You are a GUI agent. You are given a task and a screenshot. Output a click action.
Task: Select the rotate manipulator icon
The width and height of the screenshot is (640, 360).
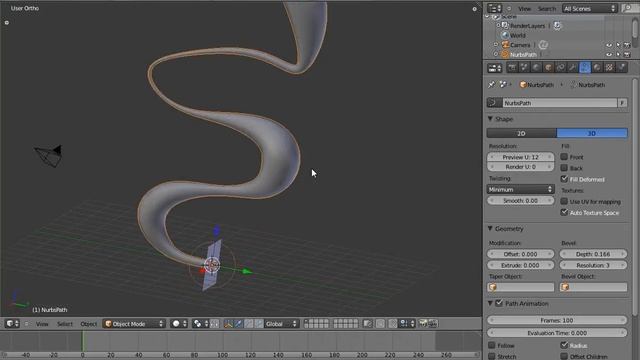(249, 324)
